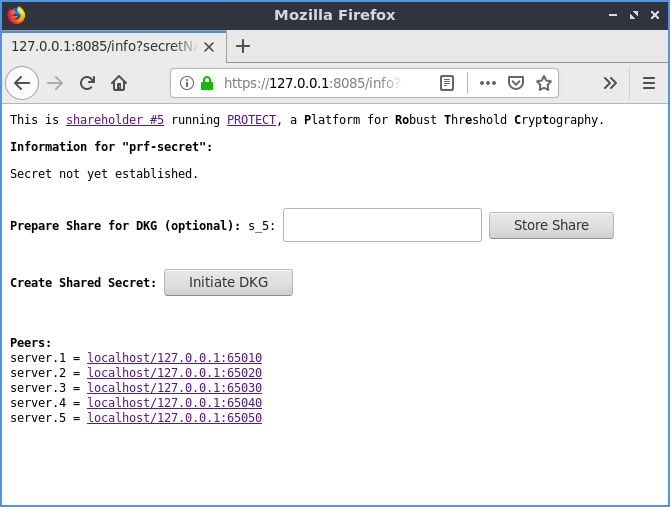Go back to the previous page
This screenshot has width=670, height=507.
pos(22,83)
